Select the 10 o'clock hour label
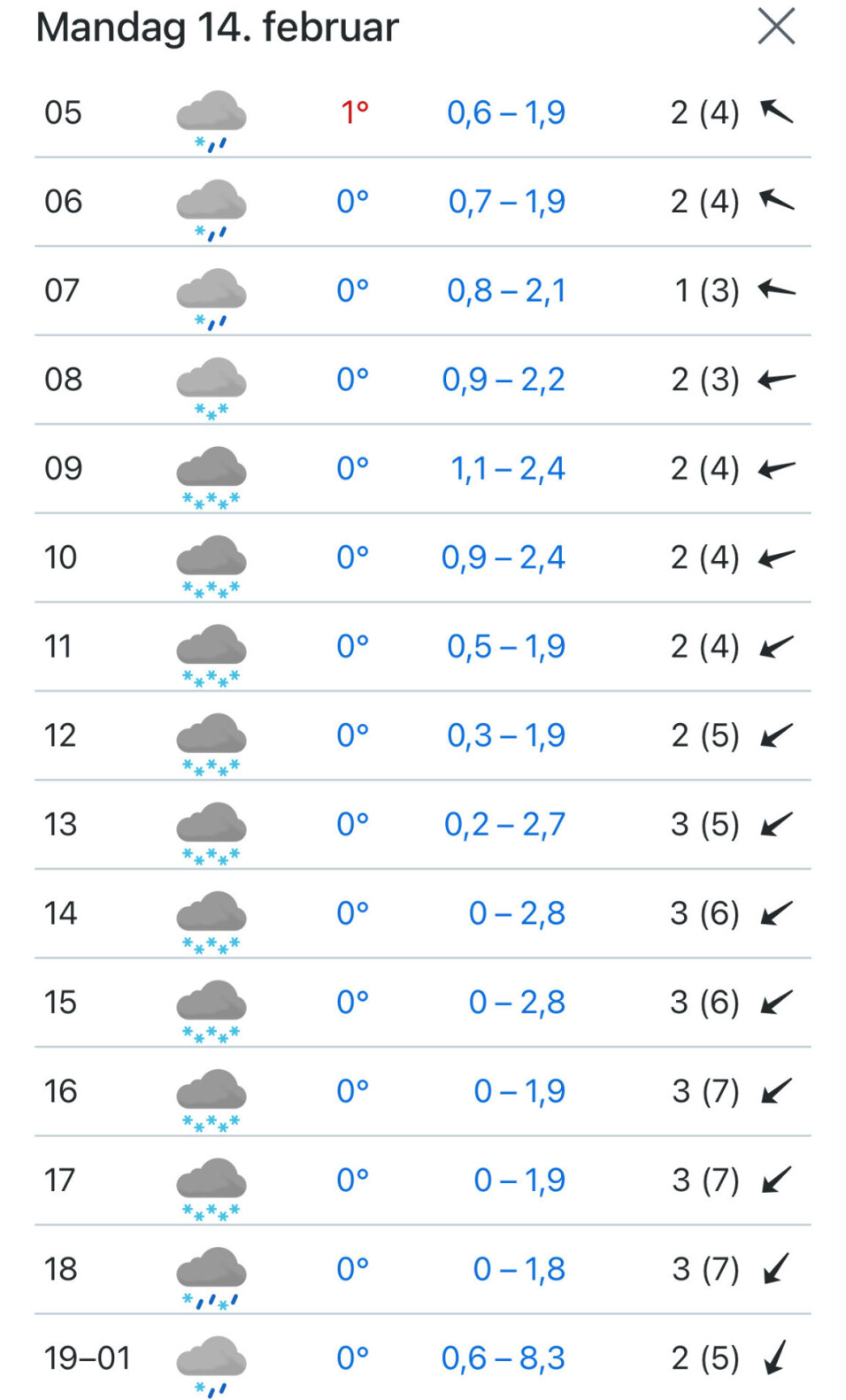The image size is (846, 1400). pos(61,558)
